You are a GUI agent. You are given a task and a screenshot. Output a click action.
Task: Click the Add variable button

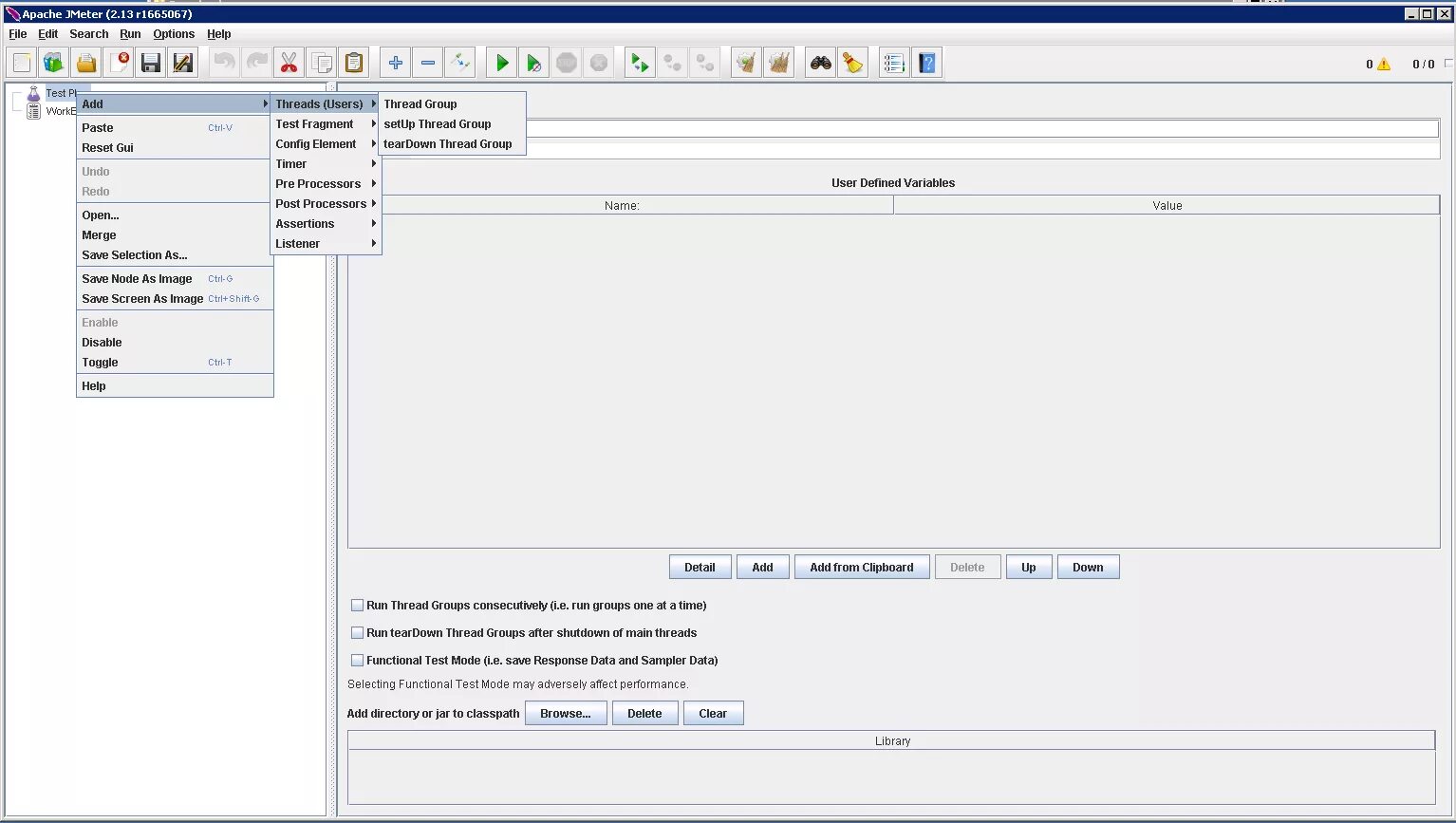tap(763, 568)
